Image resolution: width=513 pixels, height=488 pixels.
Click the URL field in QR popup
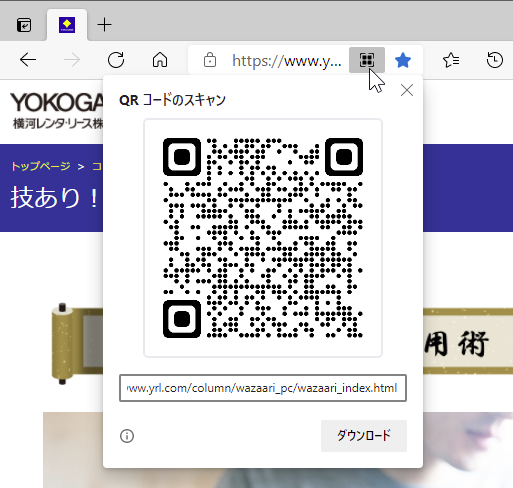tap(263, 388)
